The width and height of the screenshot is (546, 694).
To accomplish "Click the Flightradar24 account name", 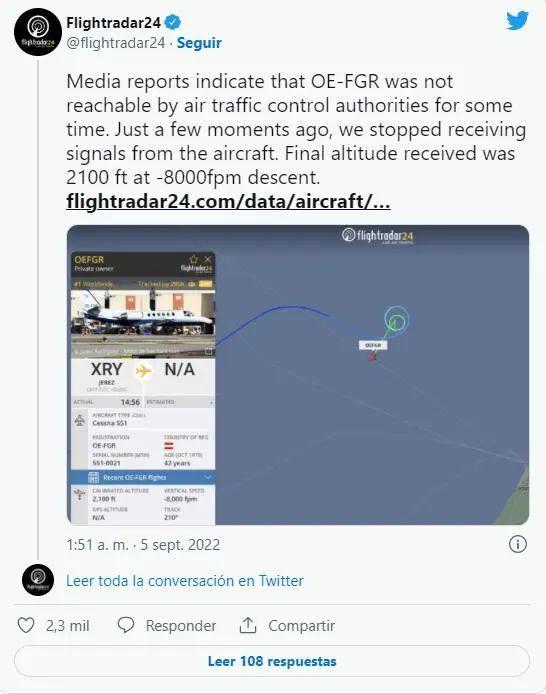I will click(113, 23).
